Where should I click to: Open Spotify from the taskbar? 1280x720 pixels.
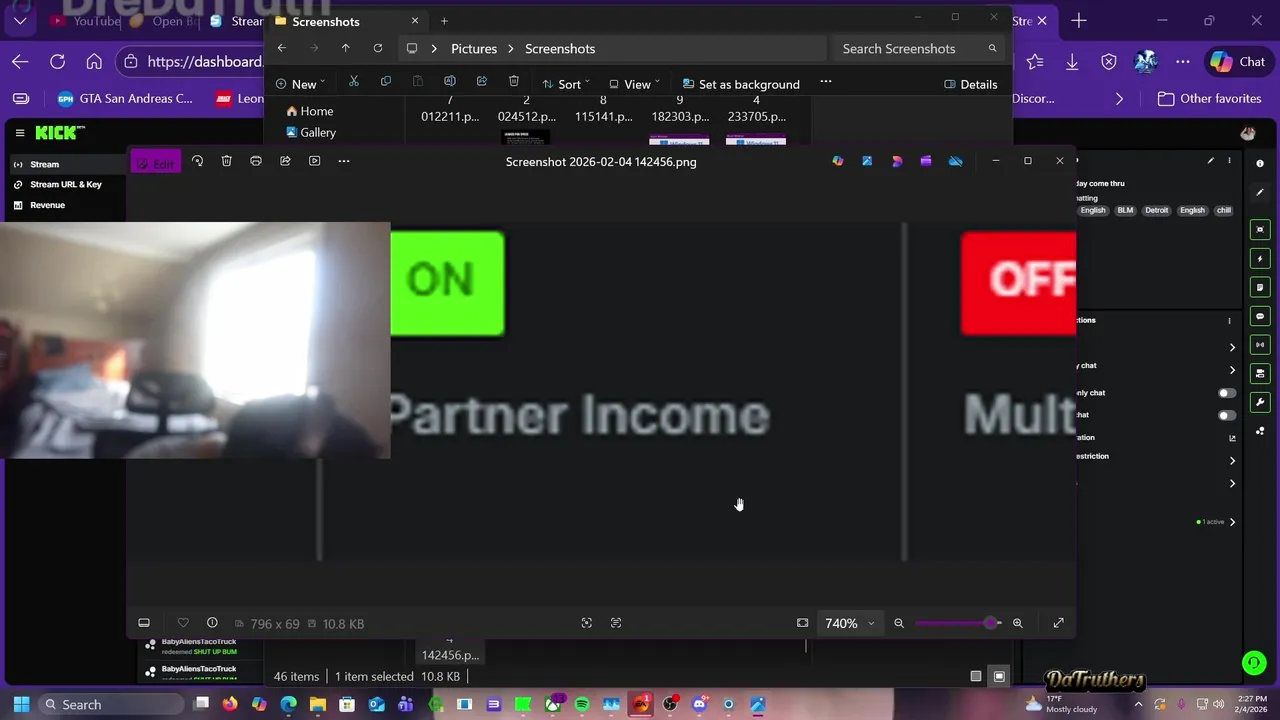pyautogui.click(x=582, y=704)
